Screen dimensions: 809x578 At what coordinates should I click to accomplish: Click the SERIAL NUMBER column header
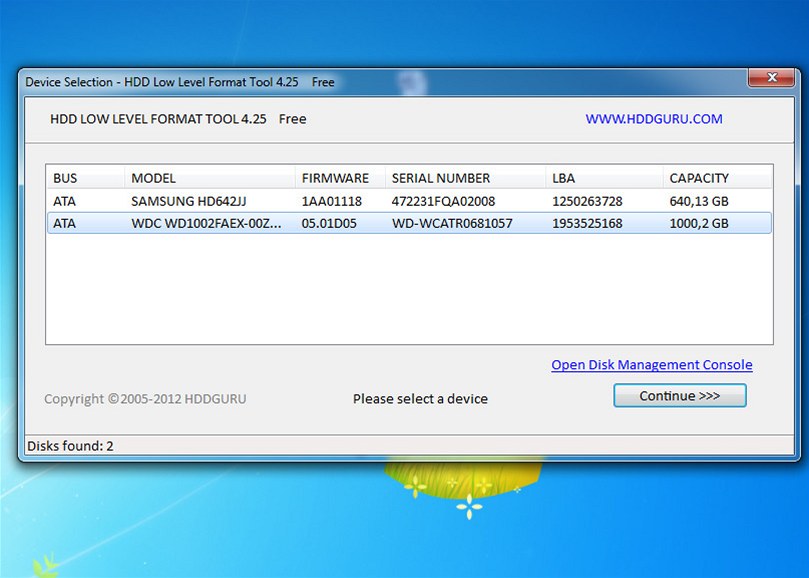click(x=465, y=178)
